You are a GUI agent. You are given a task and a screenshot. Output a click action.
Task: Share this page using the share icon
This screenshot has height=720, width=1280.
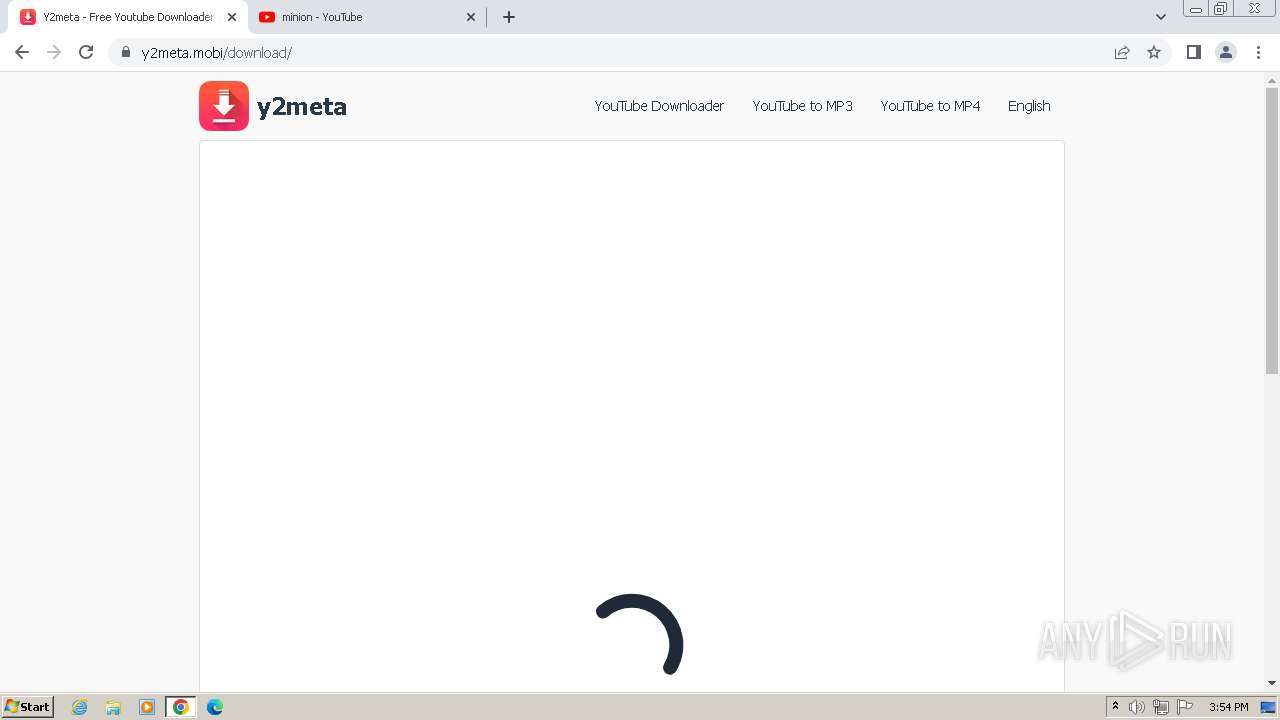click(x=1122, y=52)
